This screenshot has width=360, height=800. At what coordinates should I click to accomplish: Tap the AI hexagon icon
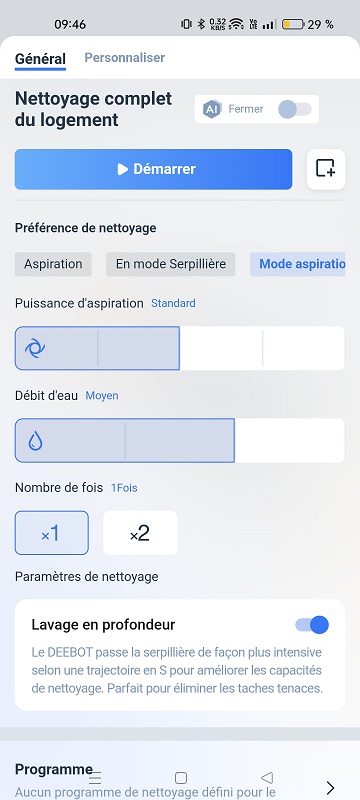[x=212, y=109]
